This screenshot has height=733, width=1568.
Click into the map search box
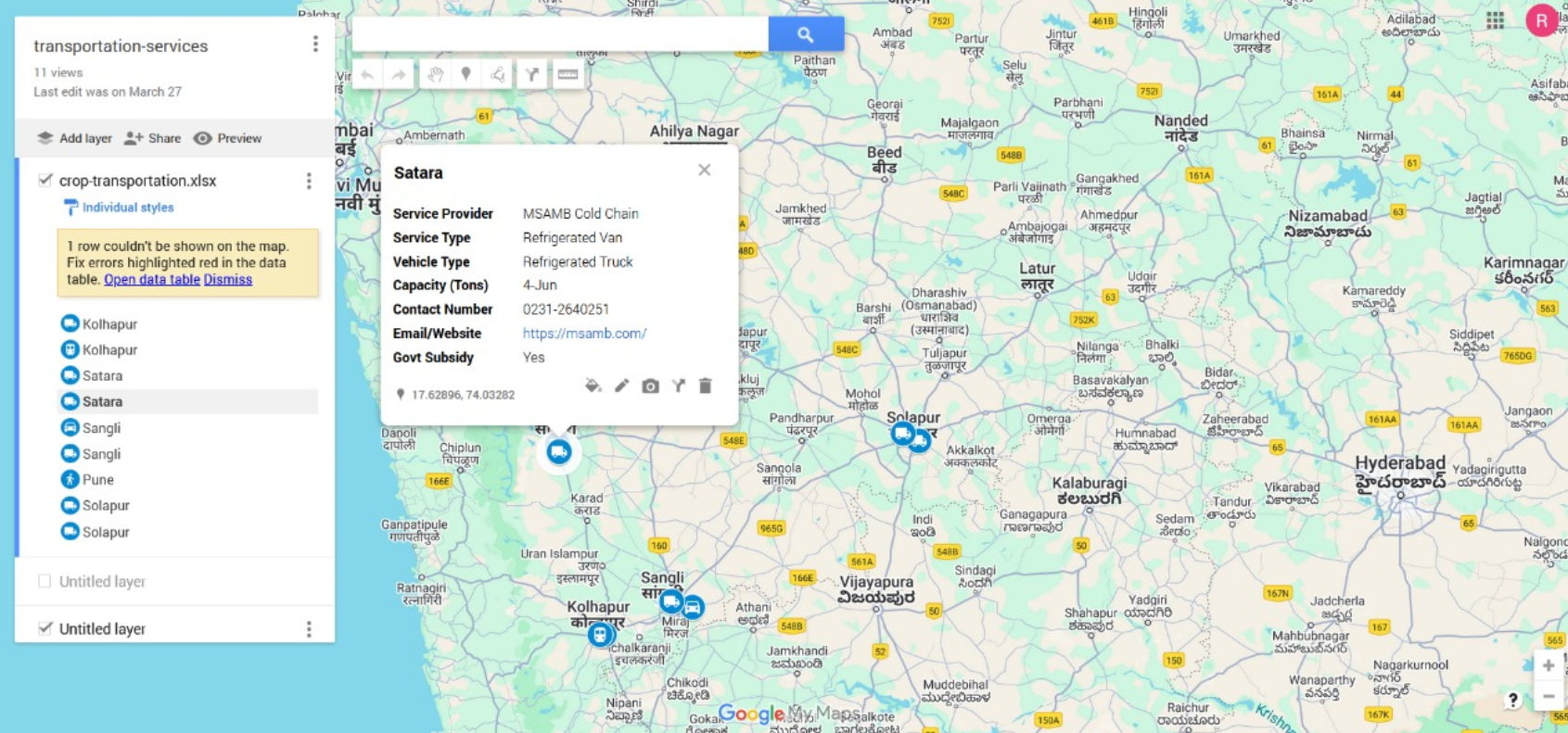click(x=560, y=34)
